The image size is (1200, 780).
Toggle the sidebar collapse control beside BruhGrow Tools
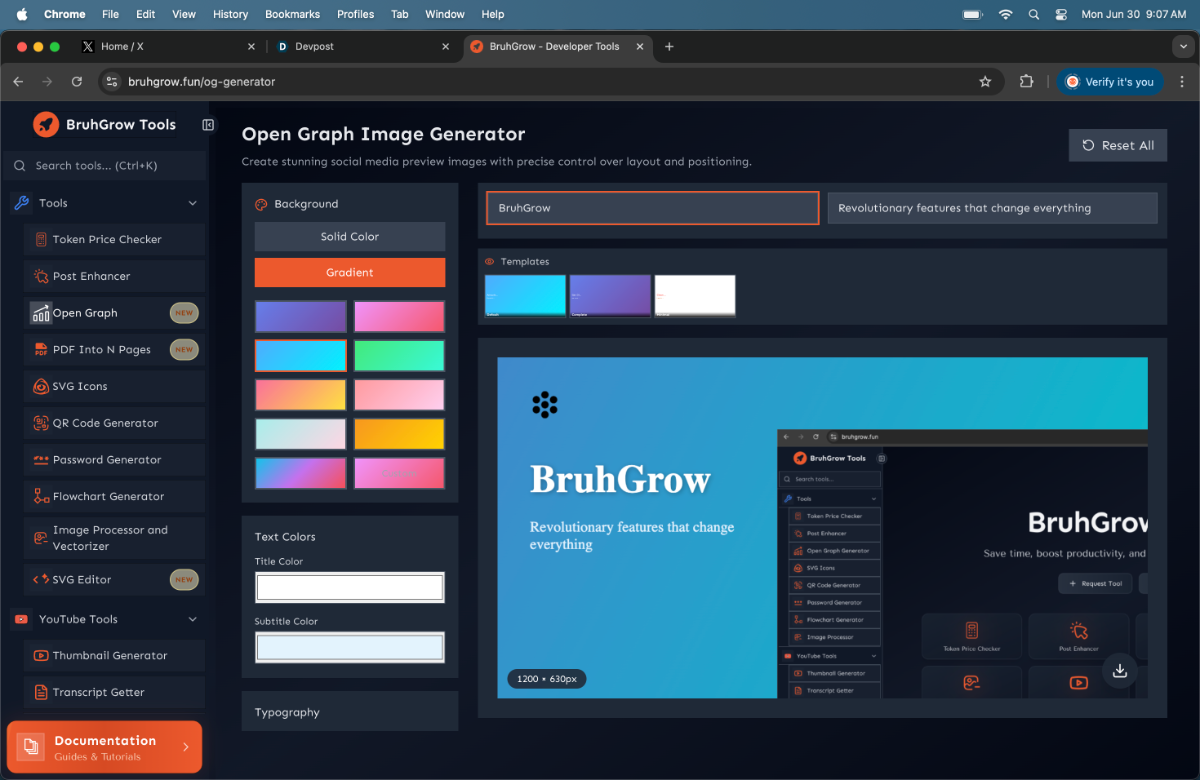[208, 124]
